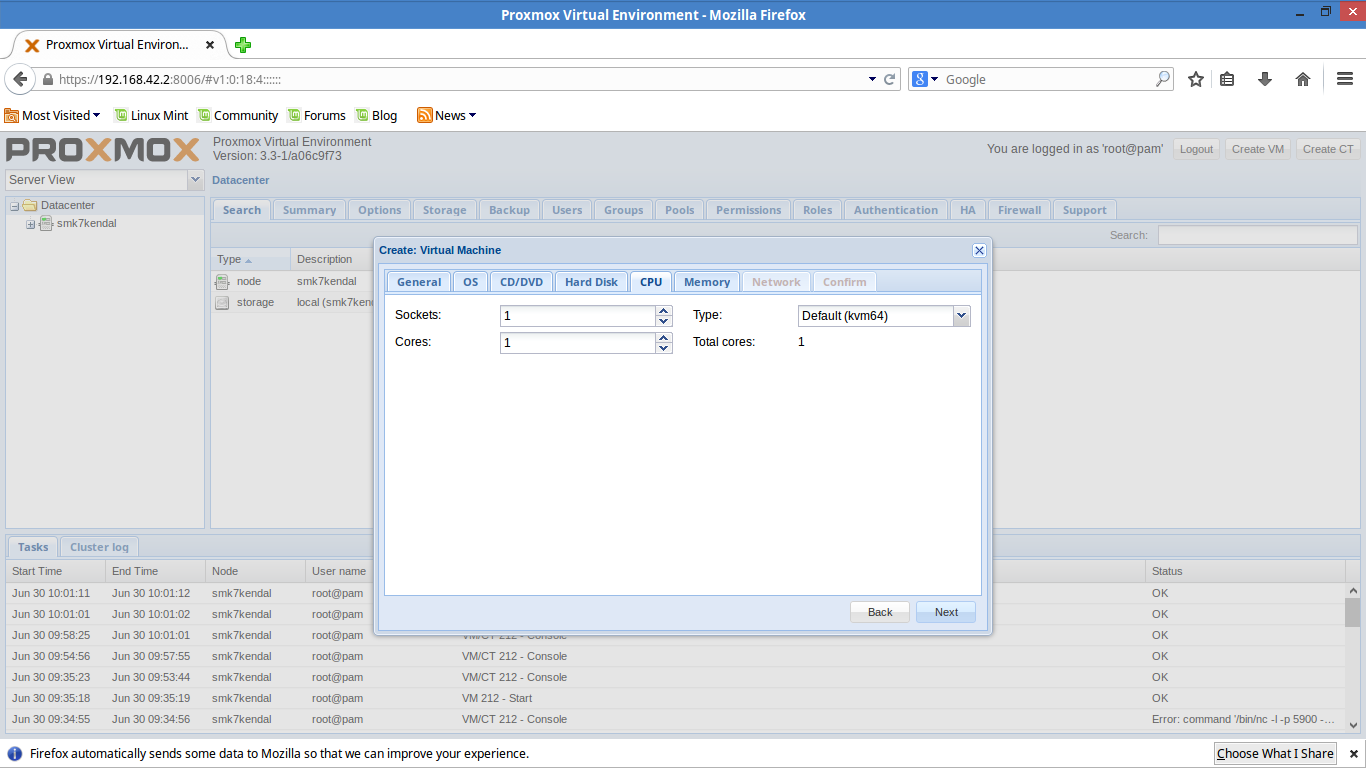Focus the datacenter Search field

pyautogui.click(x=1257, y=235)
